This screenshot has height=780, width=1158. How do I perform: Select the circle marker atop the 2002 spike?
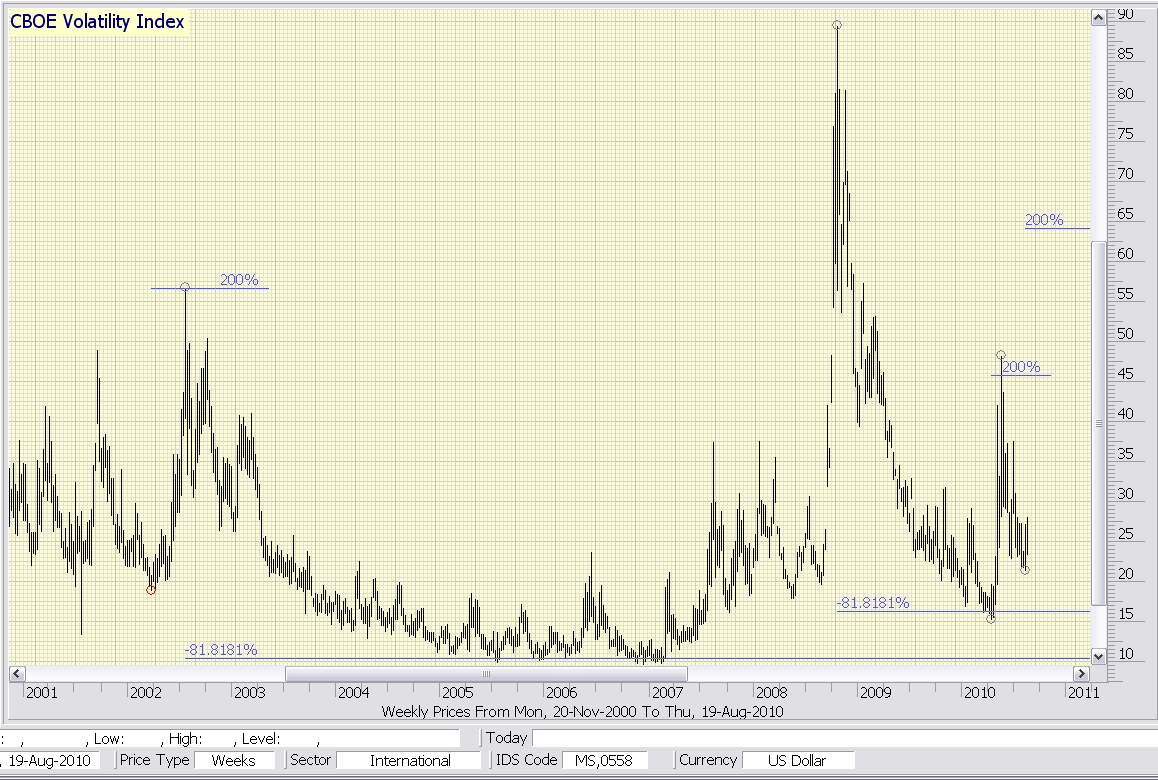[x=185, y=287]
